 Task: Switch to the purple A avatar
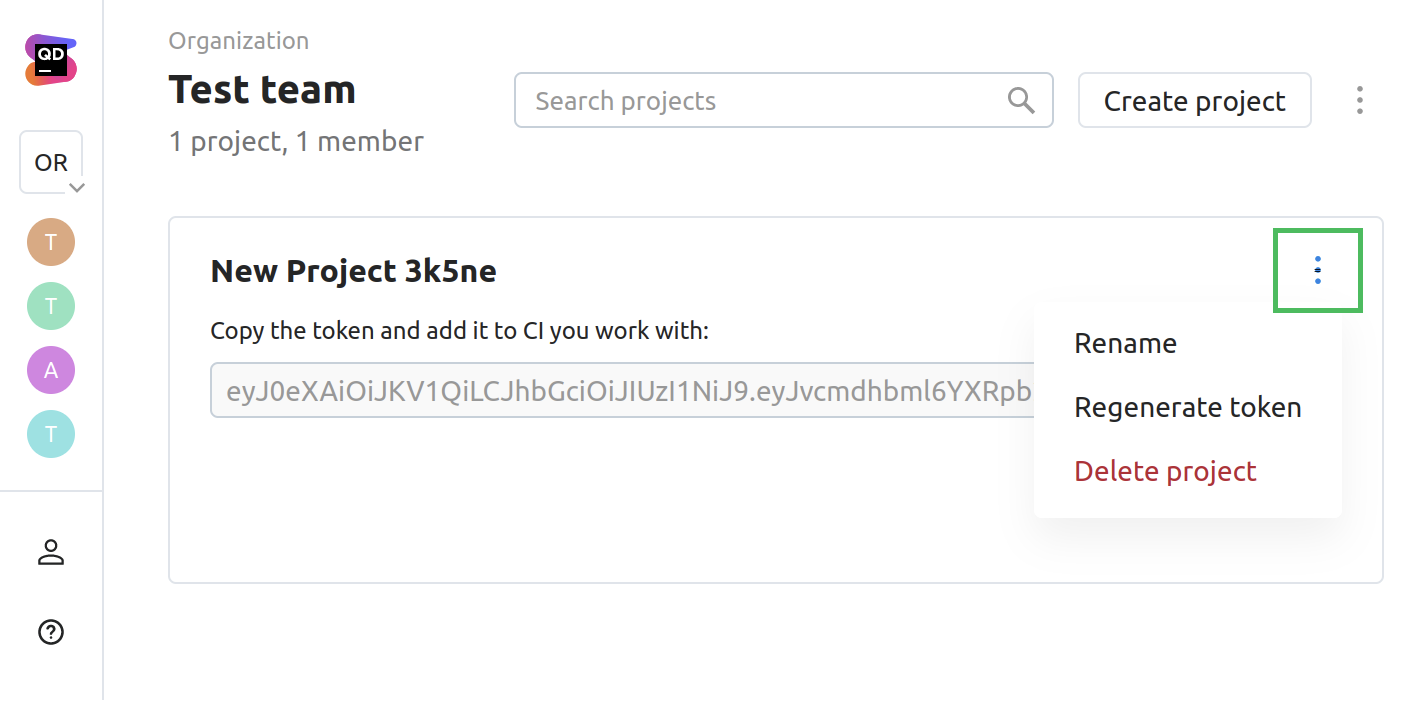pyautogui.click(x=51, y=370)
